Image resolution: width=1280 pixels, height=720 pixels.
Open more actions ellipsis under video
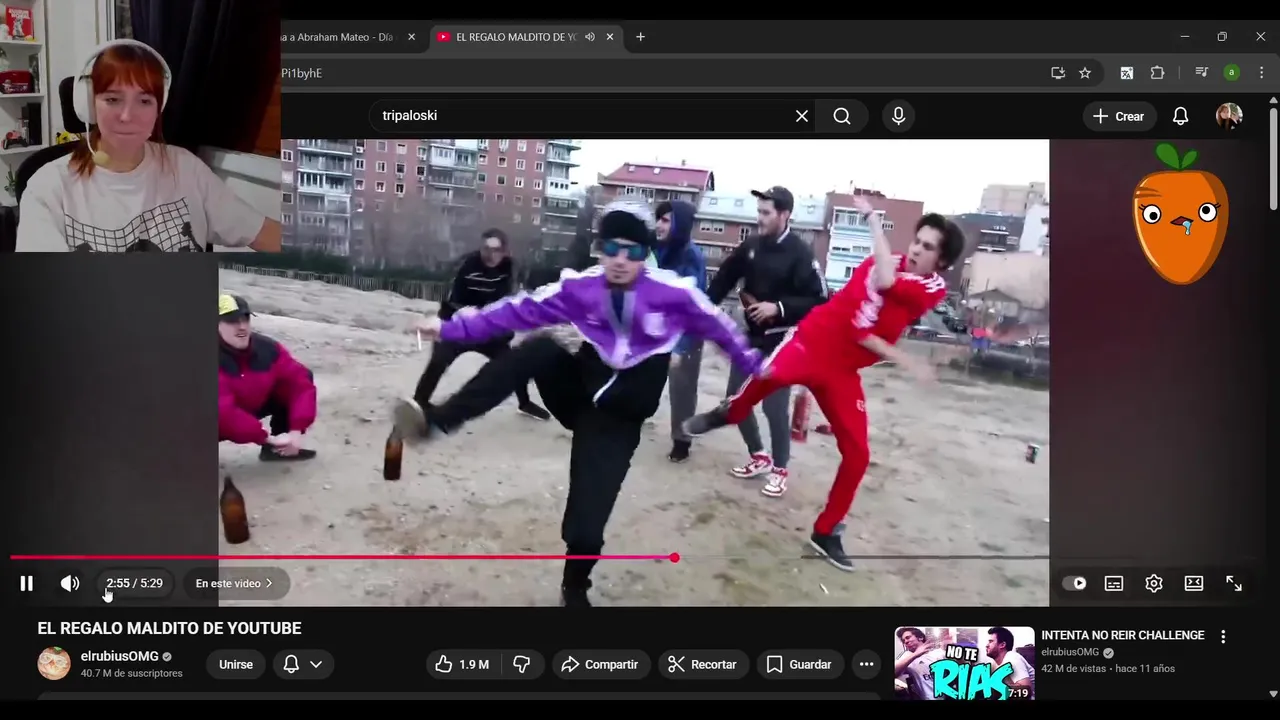pos(866,664)
